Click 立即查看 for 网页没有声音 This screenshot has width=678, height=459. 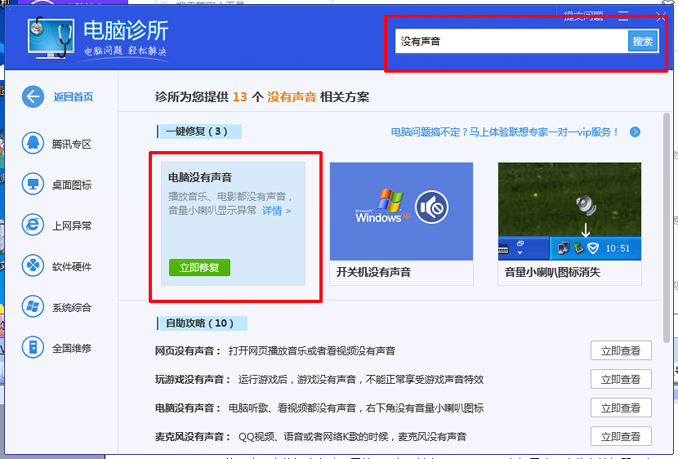[620, 350]
